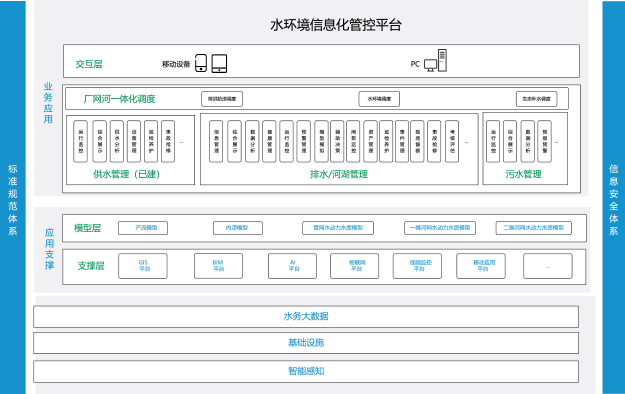Select the 排供防涝调度 box
Image resolution: width=625 pixels, height=394 pixels.
pos(222,99)
